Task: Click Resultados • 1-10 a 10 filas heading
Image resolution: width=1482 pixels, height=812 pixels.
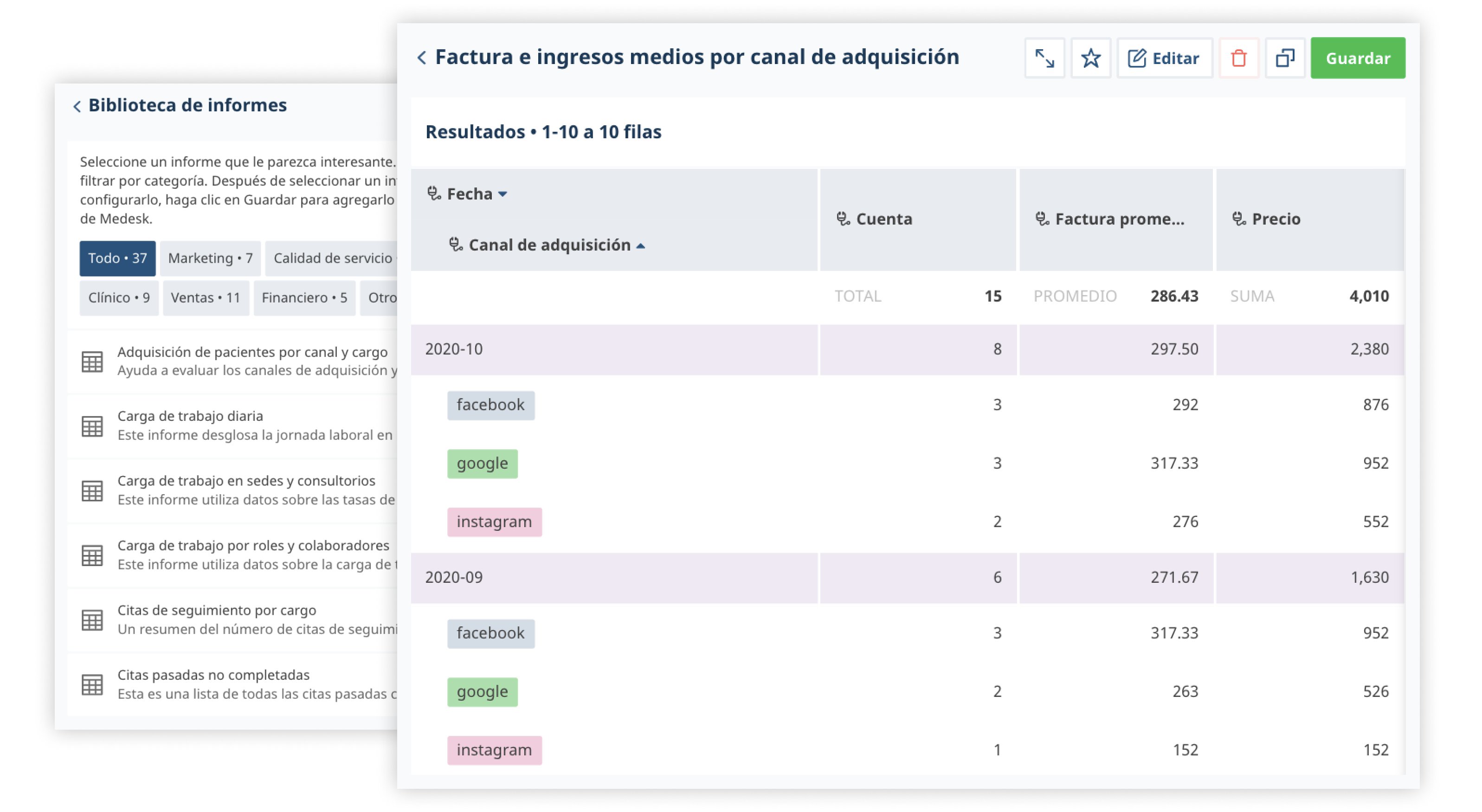Action: click(543, 132)
